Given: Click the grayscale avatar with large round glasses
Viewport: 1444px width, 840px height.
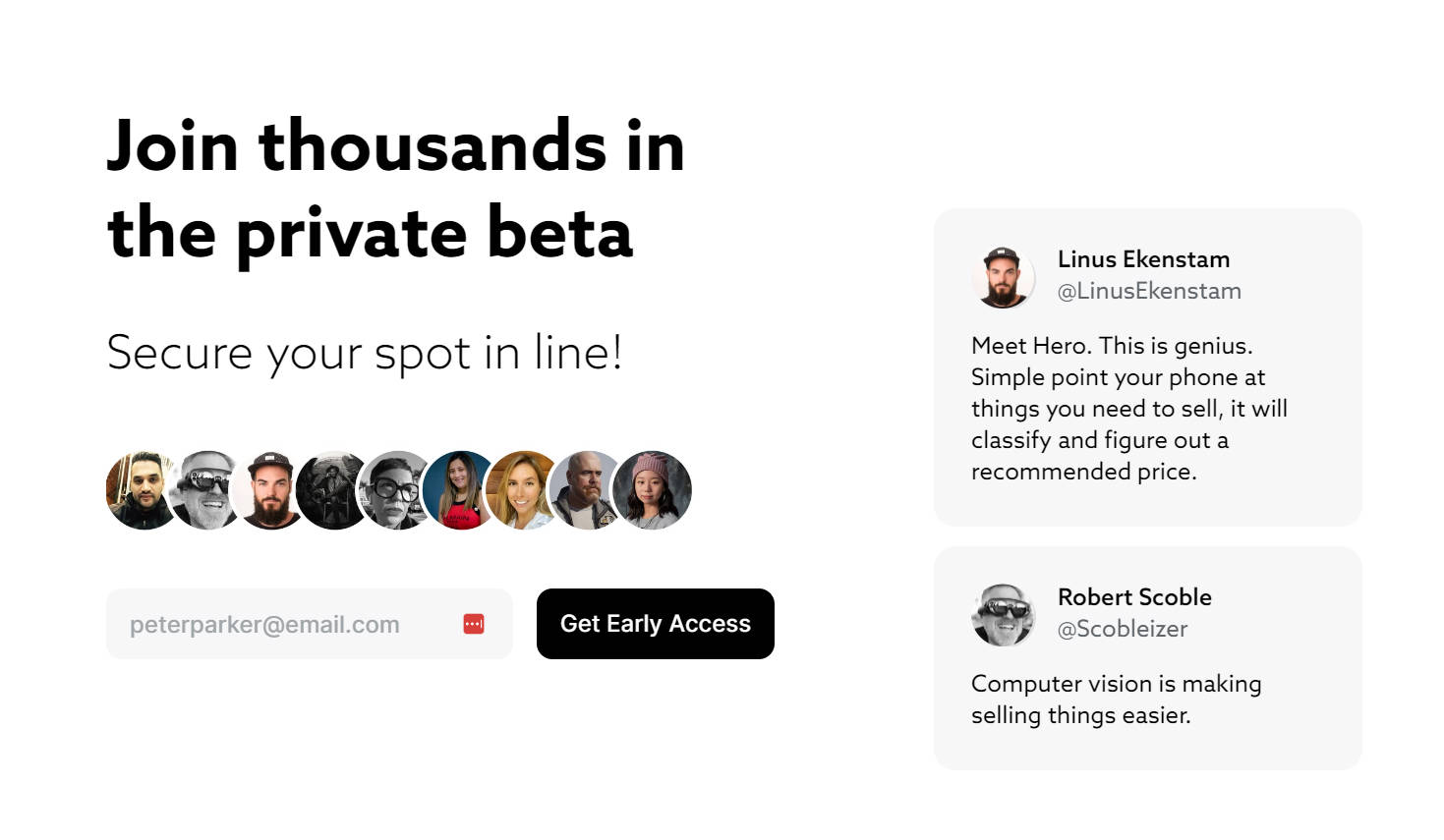Looking at the screenshot, I should pyautogui.click(x=395, y=490).
